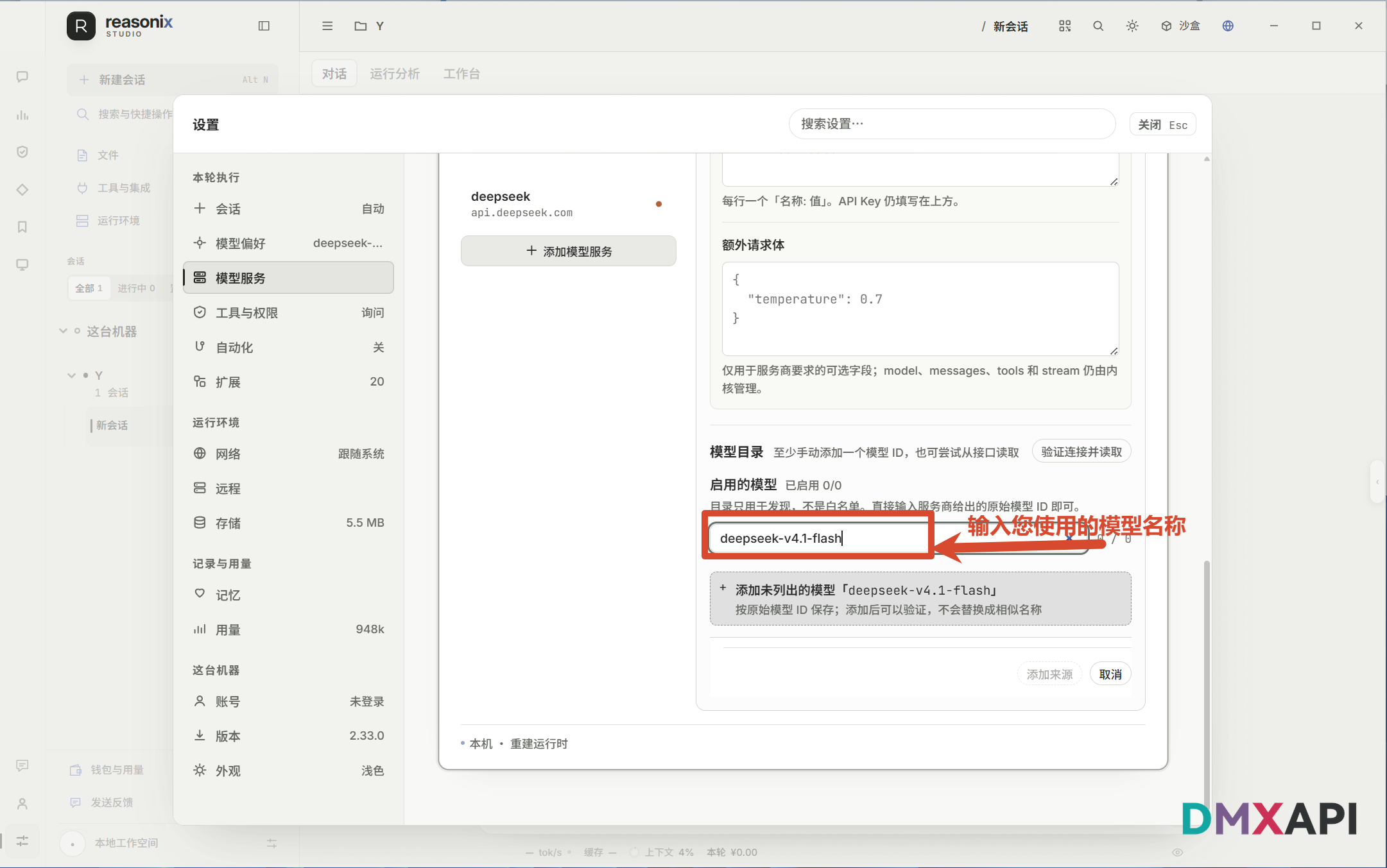
Task: Open the Y folder icon in top bar
Action: [x=361, y=26]
